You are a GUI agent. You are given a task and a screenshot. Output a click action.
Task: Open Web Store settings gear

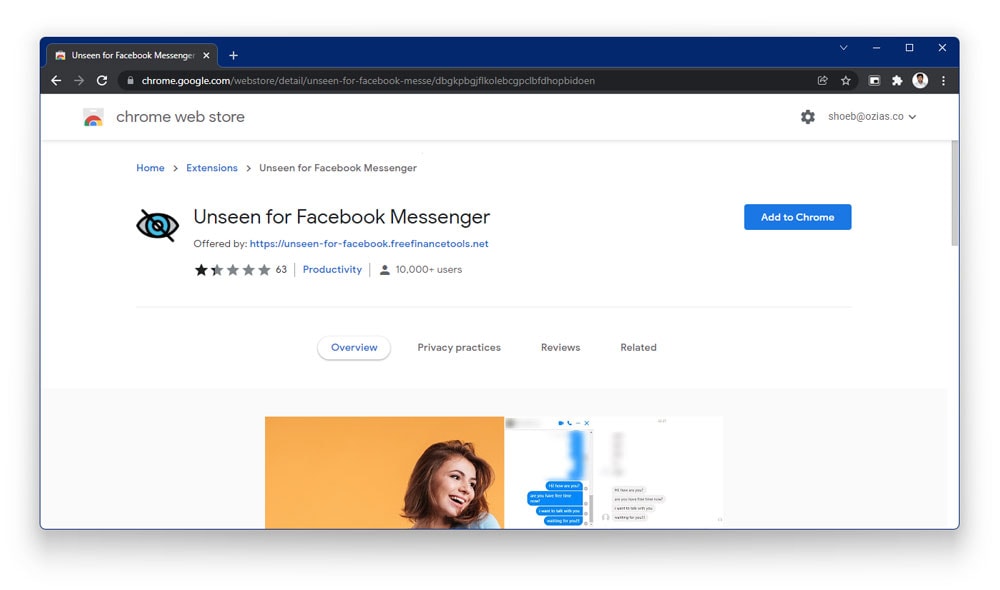[807, 117]
